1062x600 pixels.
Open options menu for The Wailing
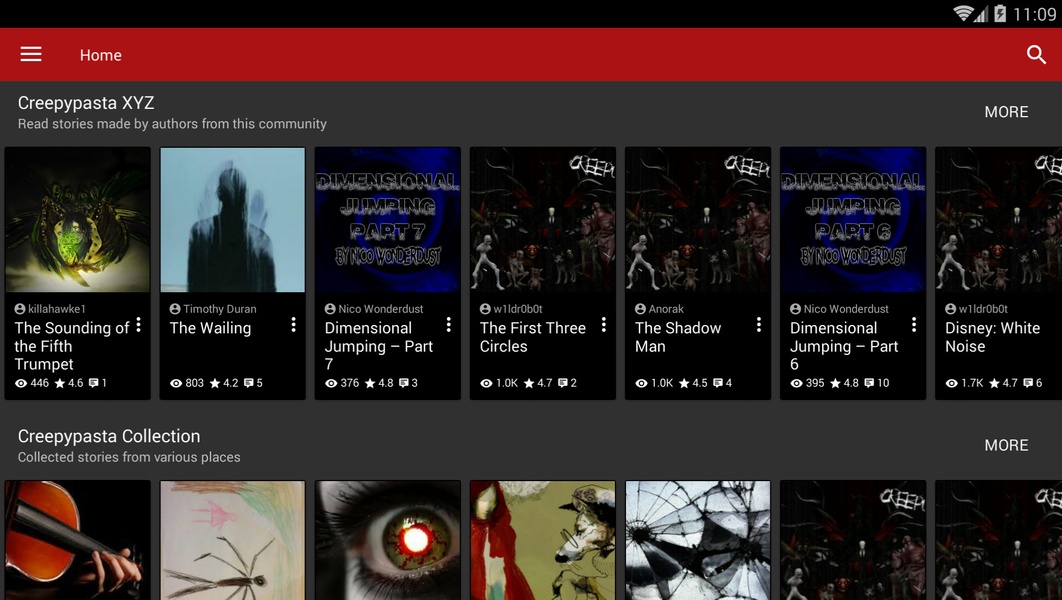[293, 325]
